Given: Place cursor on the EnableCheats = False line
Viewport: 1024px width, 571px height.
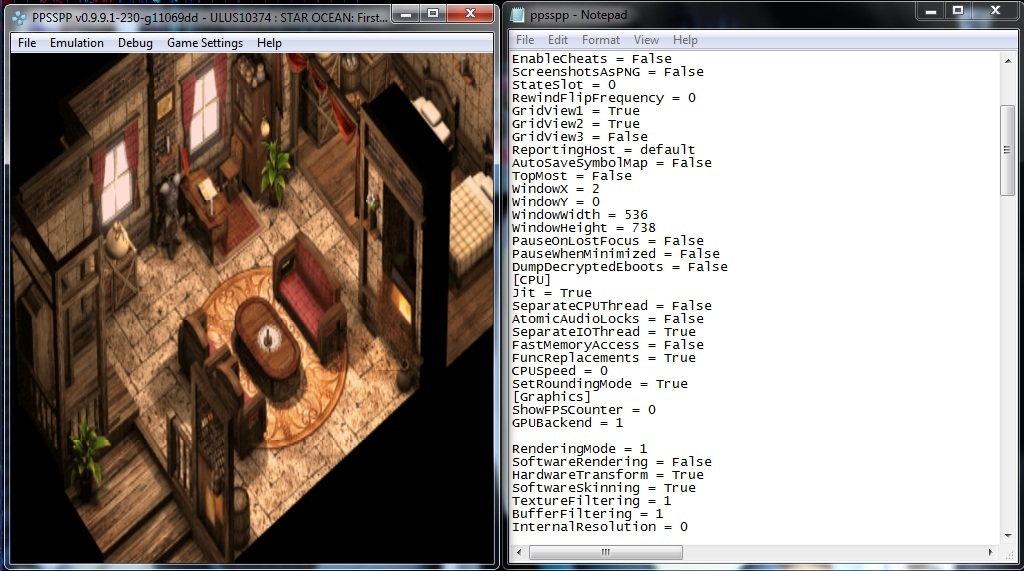Looking at the screenshot, I should coord(592,59).
